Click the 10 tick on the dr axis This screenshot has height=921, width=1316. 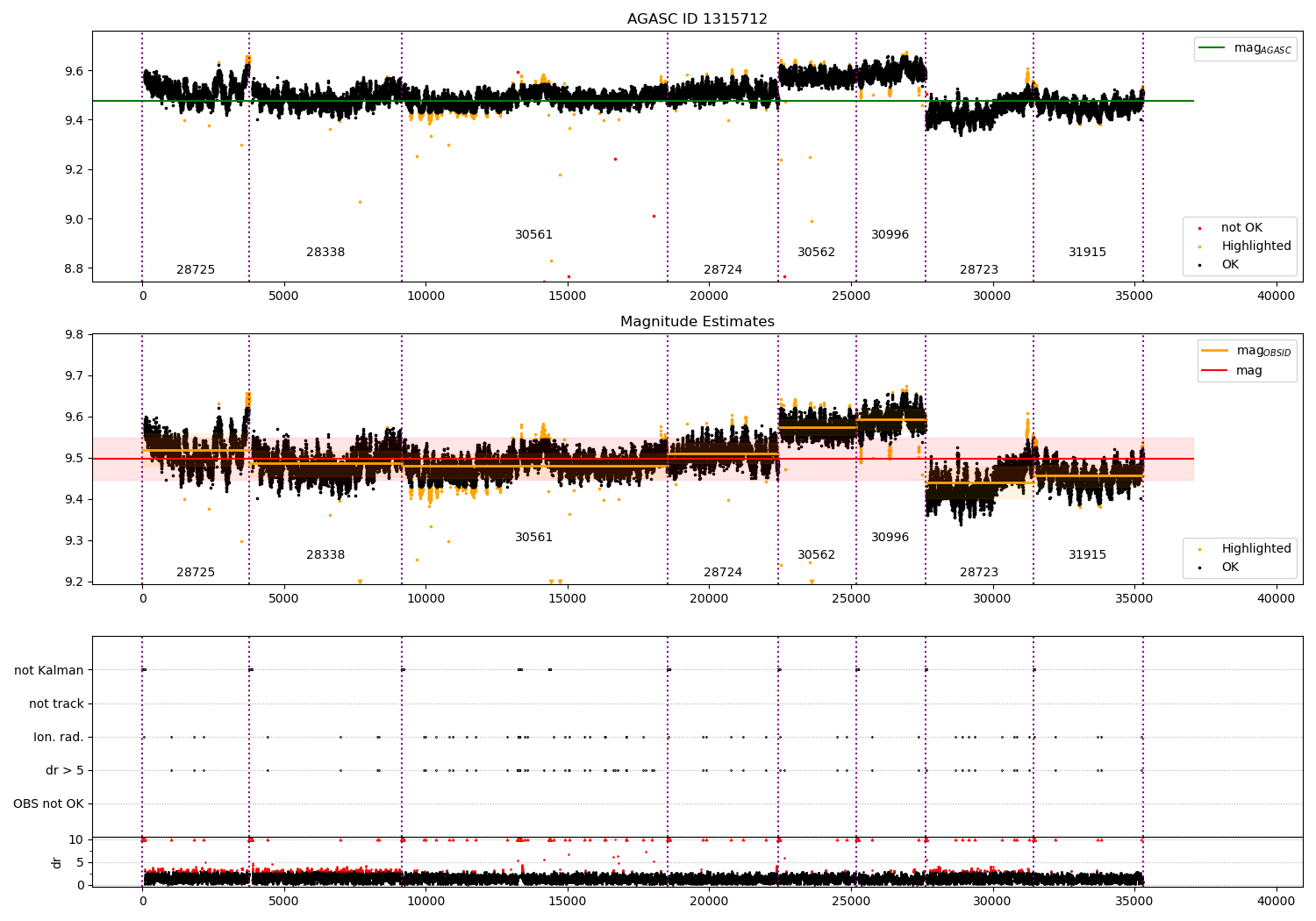tap(76, 839)
